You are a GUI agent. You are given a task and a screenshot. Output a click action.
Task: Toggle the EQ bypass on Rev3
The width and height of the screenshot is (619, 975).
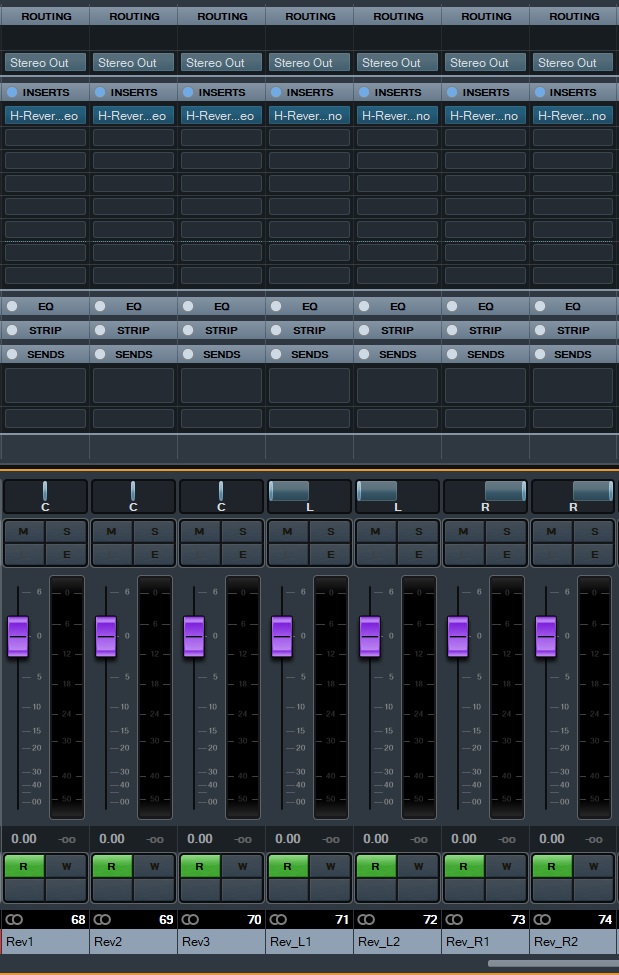tap(188, 306)
